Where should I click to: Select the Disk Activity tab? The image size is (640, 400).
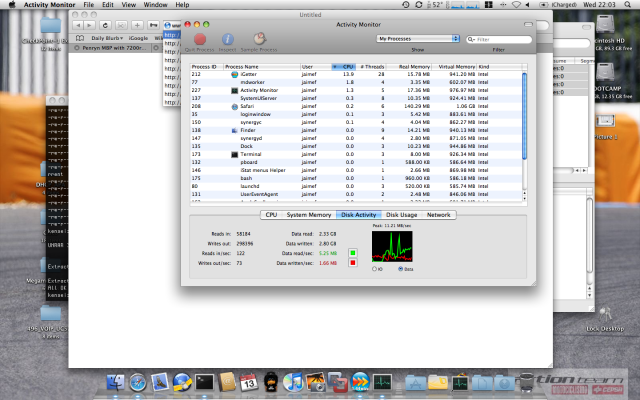358,215
